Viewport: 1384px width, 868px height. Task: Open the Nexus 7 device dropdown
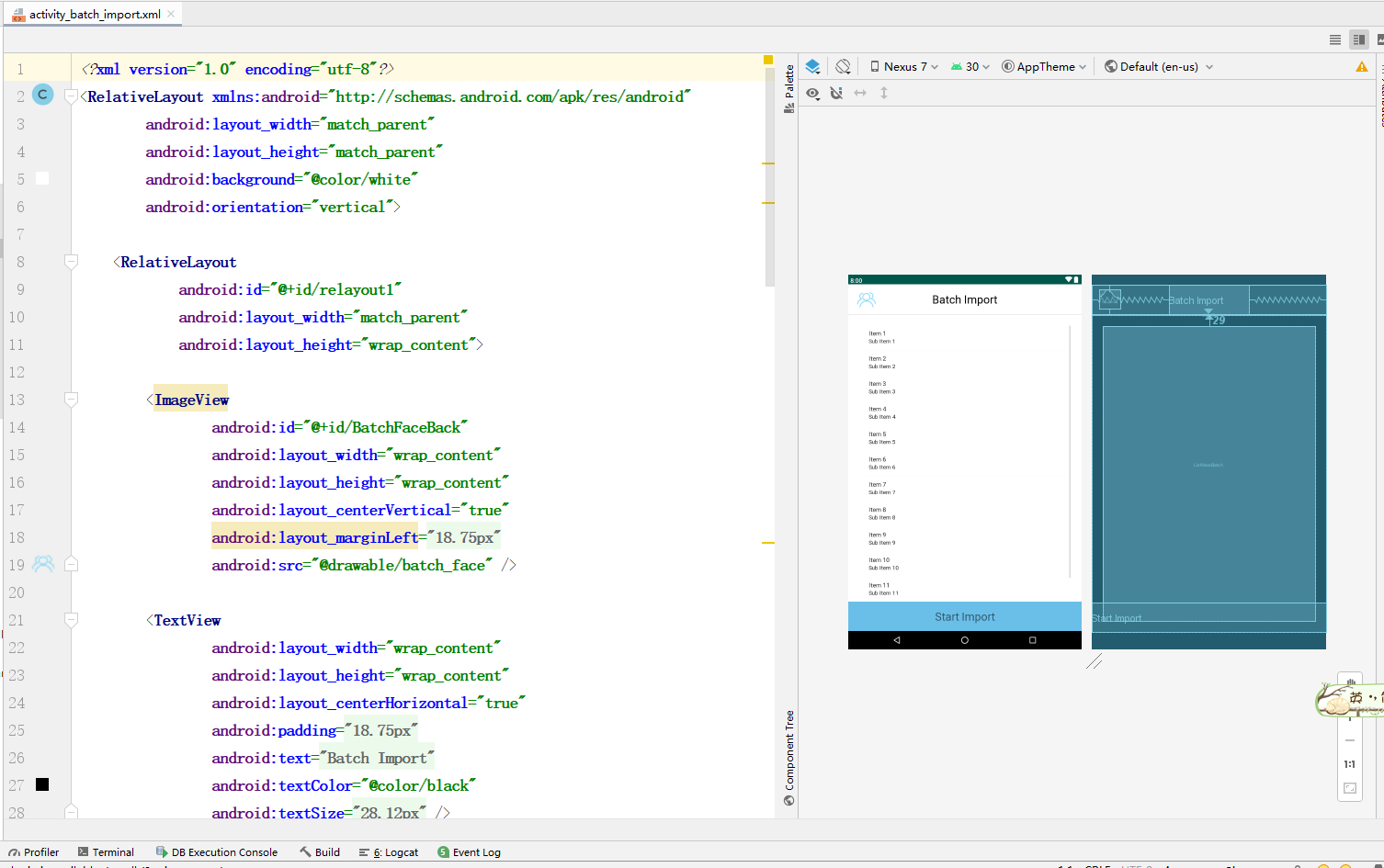click(x=904, y=67)
